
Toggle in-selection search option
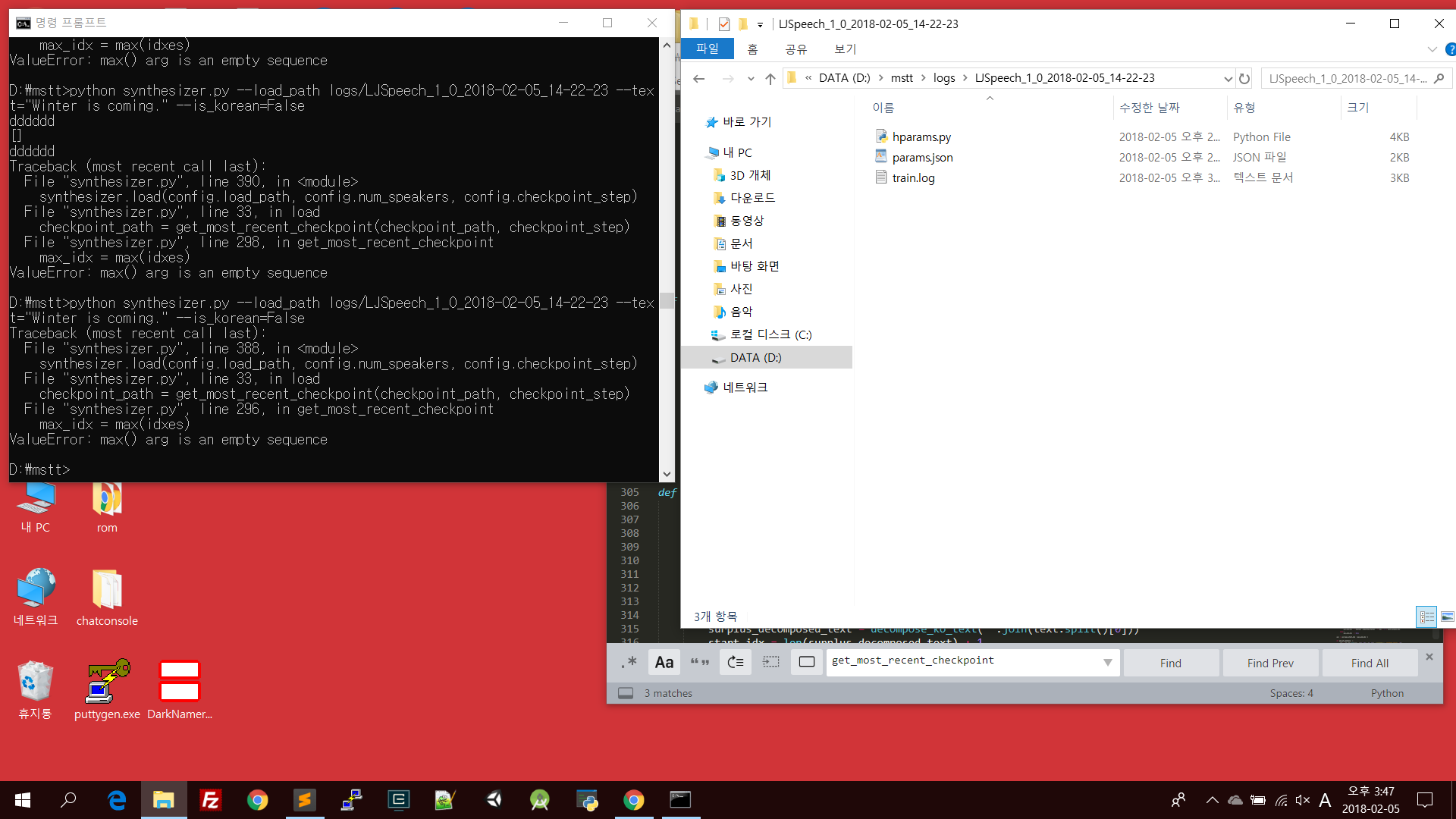tap(771, 663)
